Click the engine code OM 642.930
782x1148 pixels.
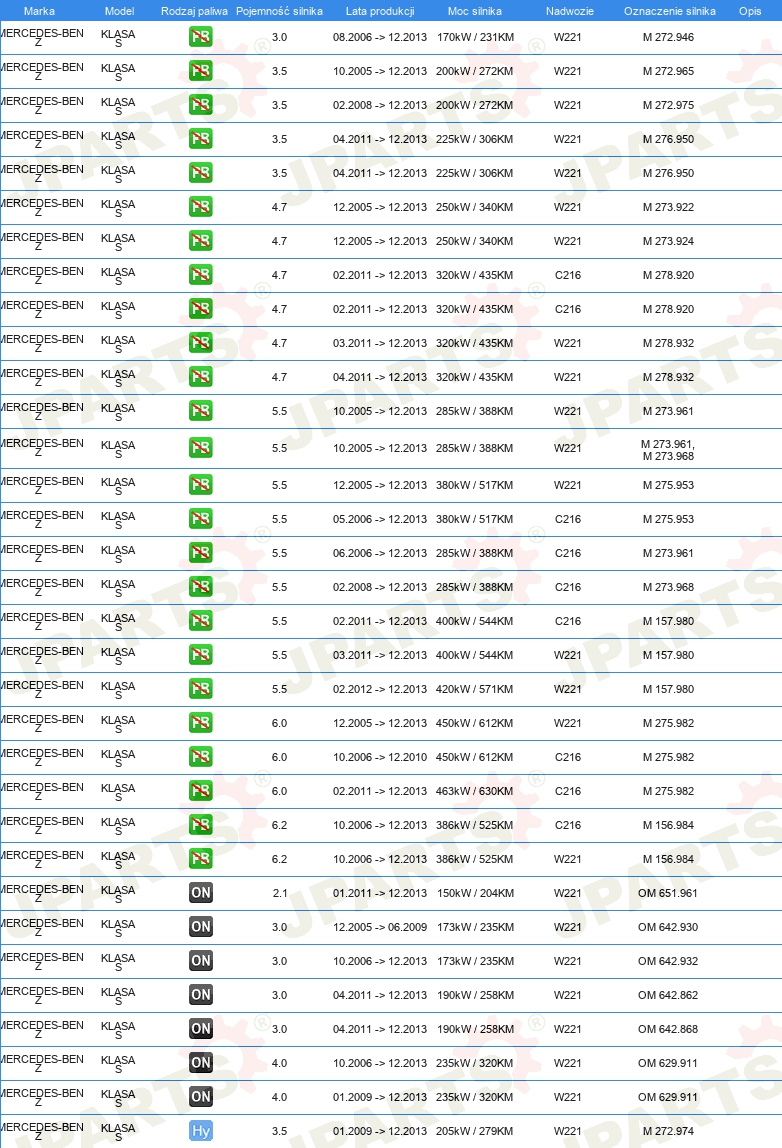click(668, 927)
